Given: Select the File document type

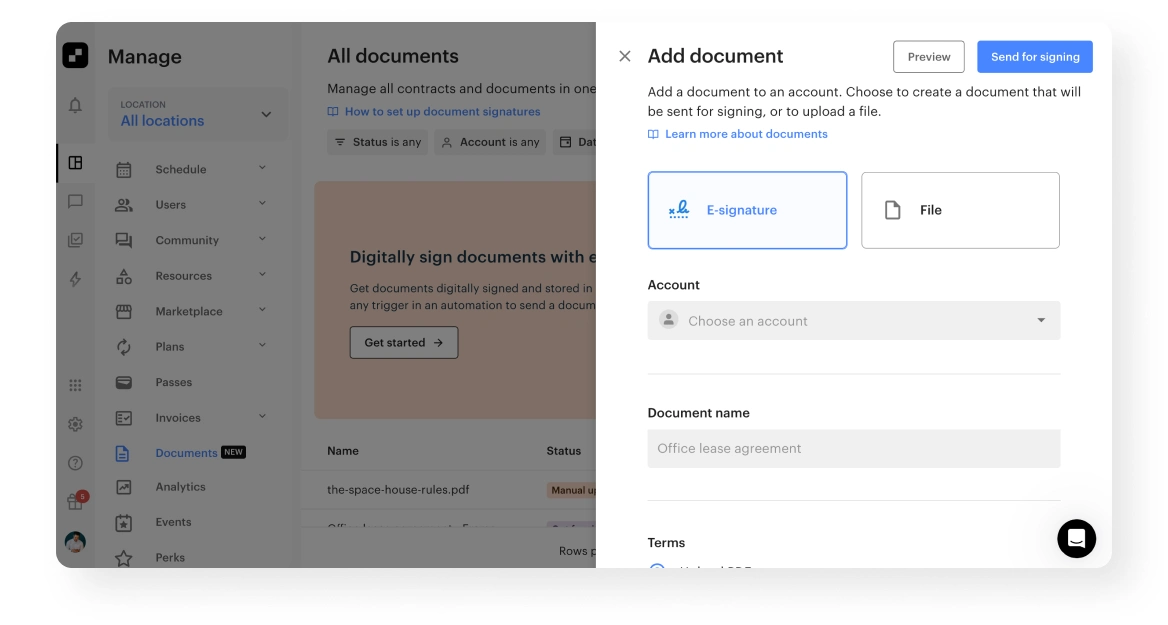Looking at the screenshot, I should pyautogui.click(x=960, y=210).
